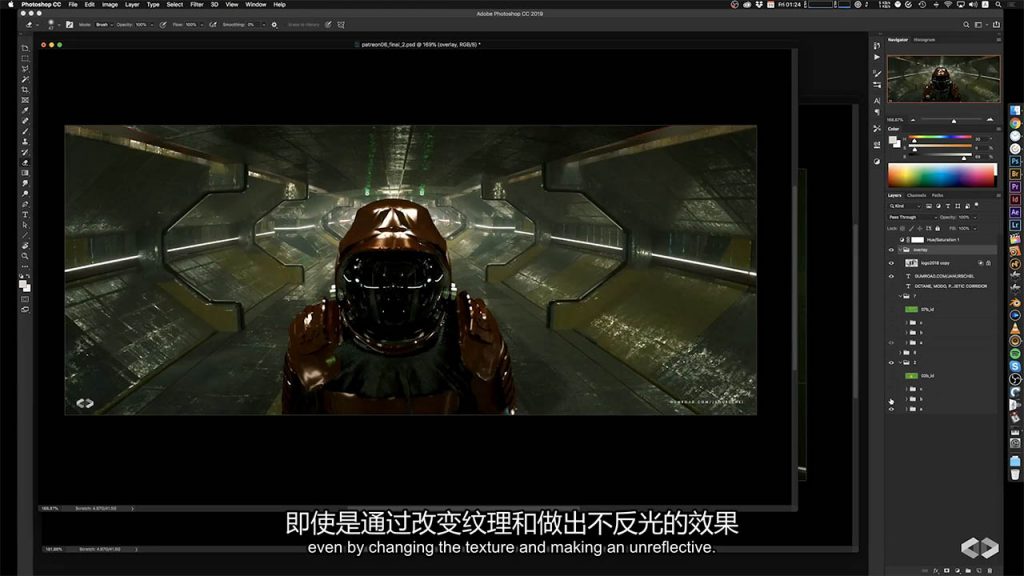Toggle layer filtering on/off switch
The image size is (1024, 576).
pyautogui.click(x=976, y=206)
